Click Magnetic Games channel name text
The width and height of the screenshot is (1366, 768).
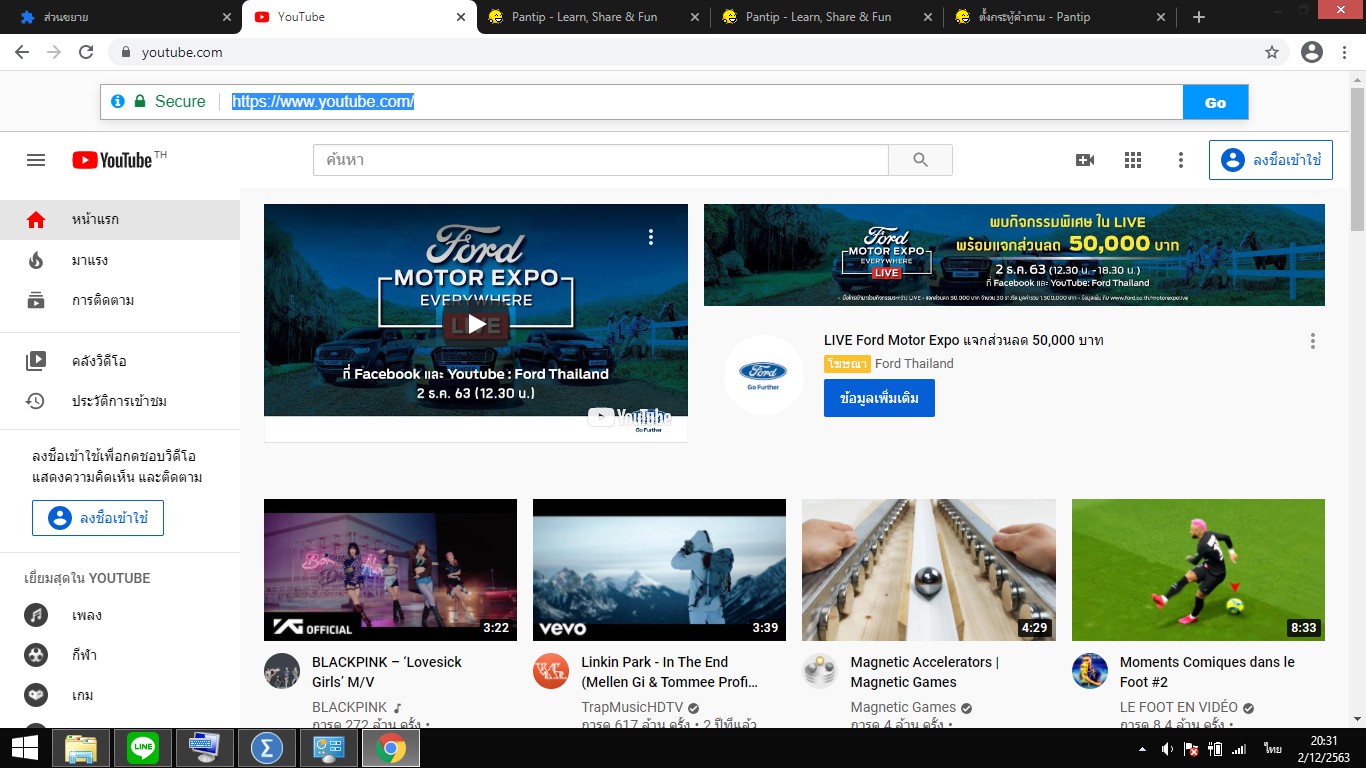pos(903,707)
